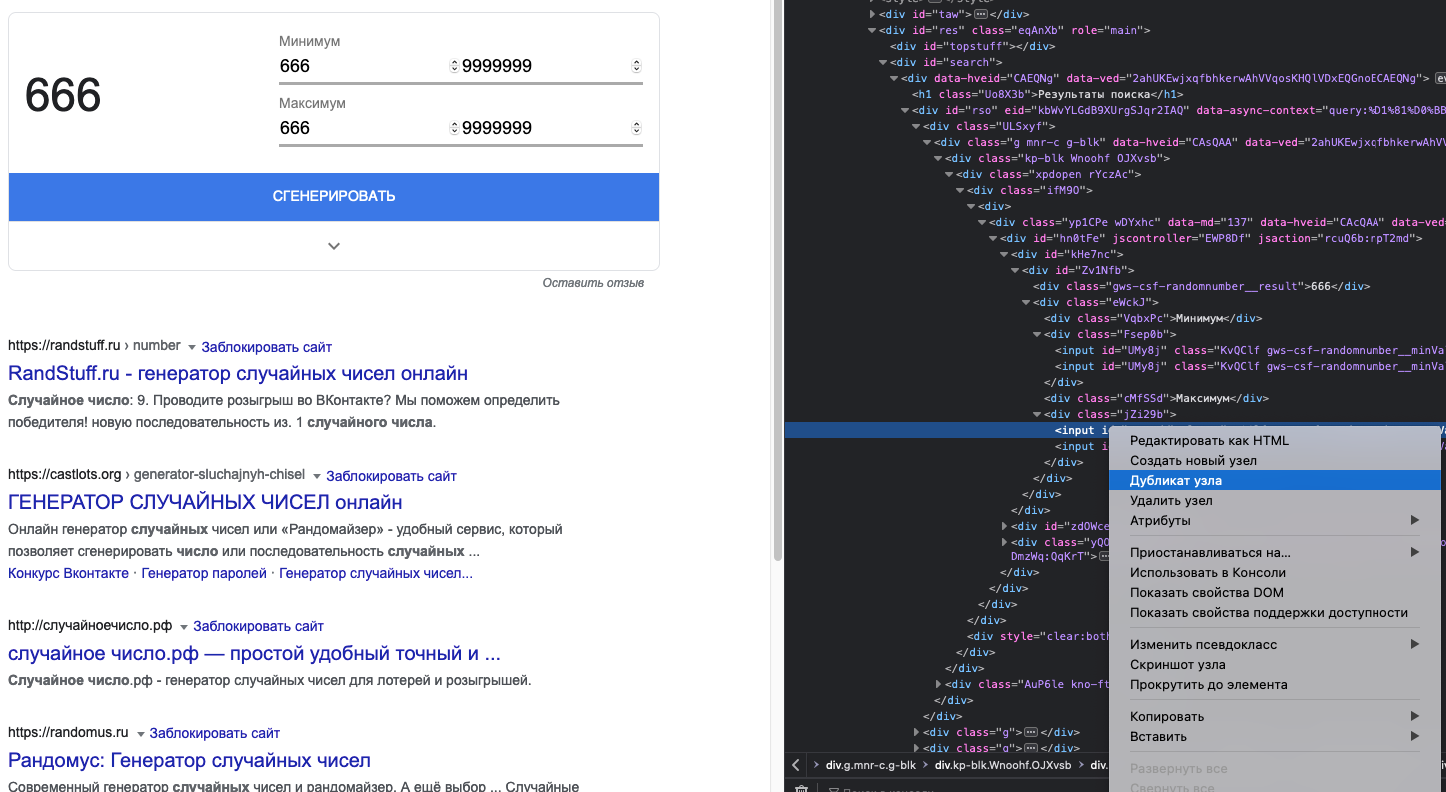Screen dimensions: 1446x792
Task: Open the случайное число.рф result title
Action: pos(254,654)
